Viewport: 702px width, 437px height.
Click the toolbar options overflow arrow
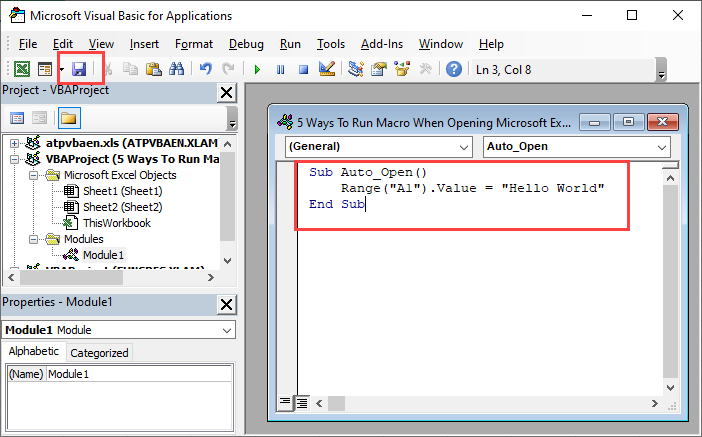[661, 70]
